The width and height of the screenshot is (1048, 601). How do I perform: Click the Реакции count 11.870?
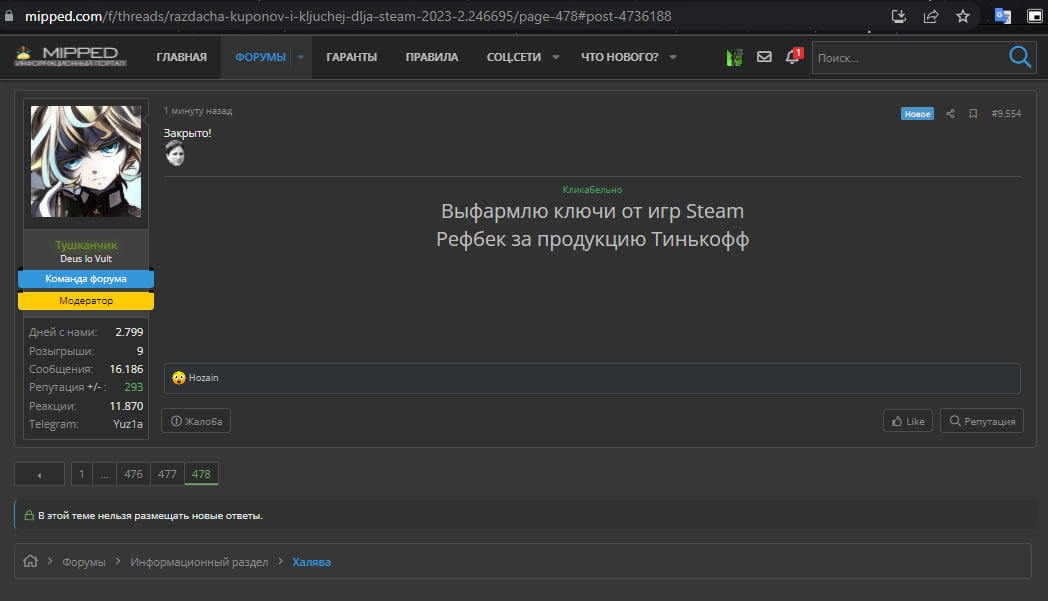(x=126, y=406)
